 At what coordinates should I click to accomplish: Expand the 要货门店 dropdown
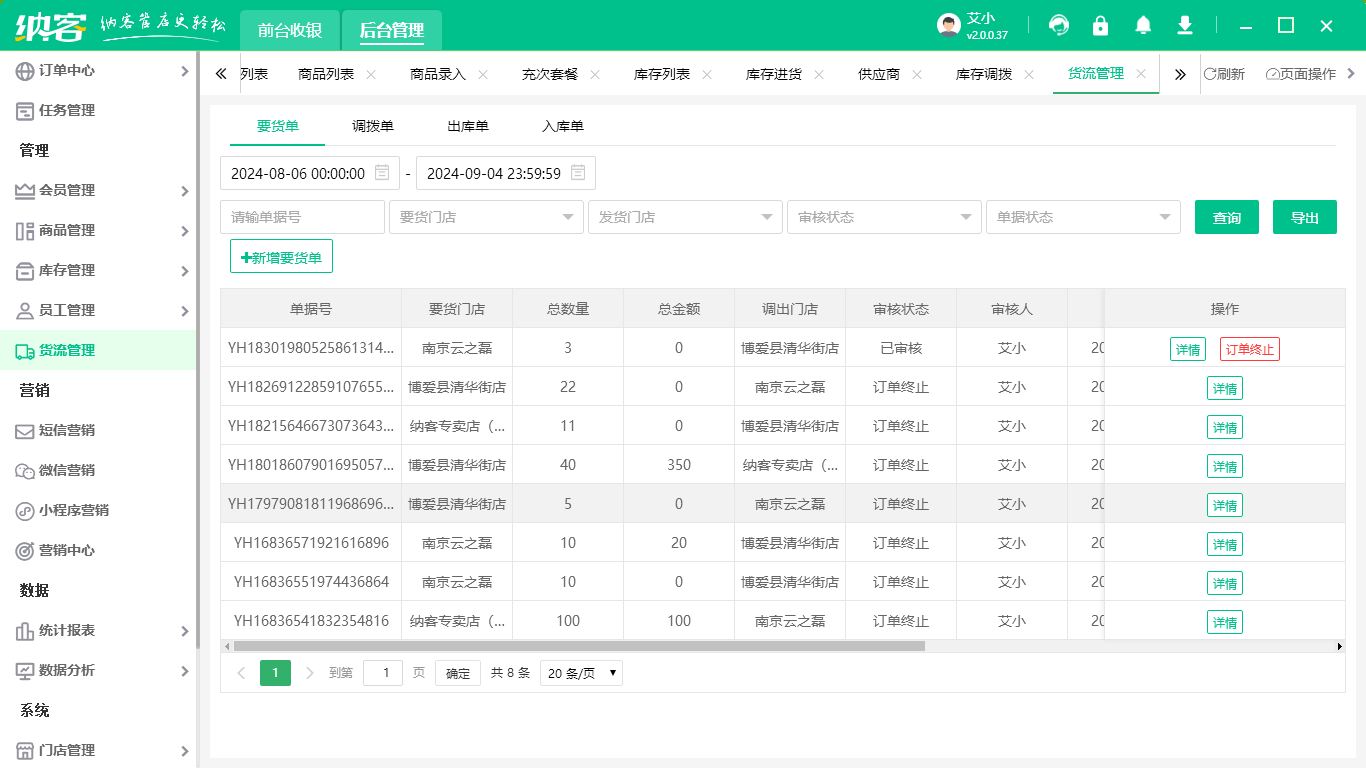point(486,217)
